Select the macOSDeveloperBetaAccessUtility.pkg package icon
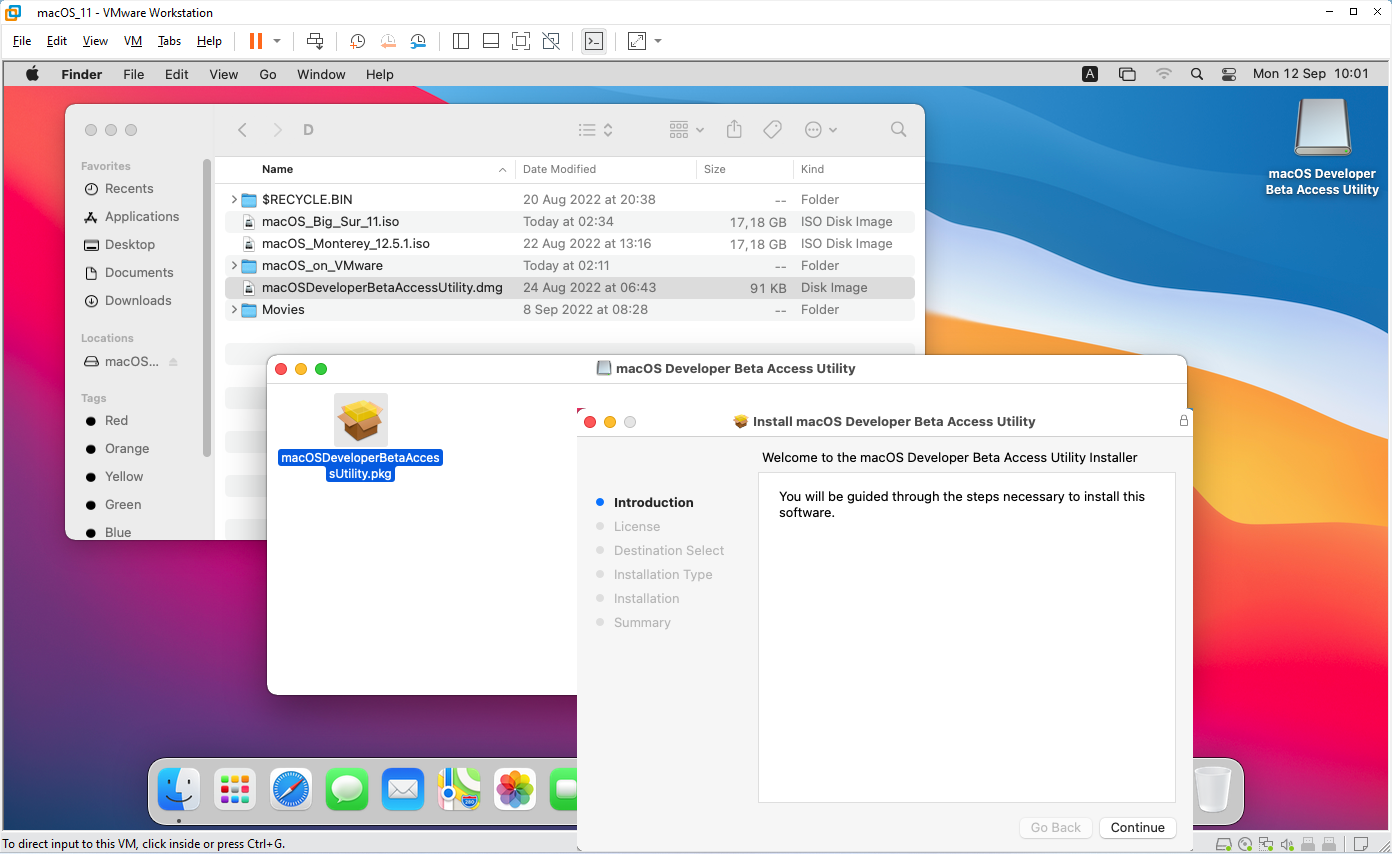 point(361,419)
